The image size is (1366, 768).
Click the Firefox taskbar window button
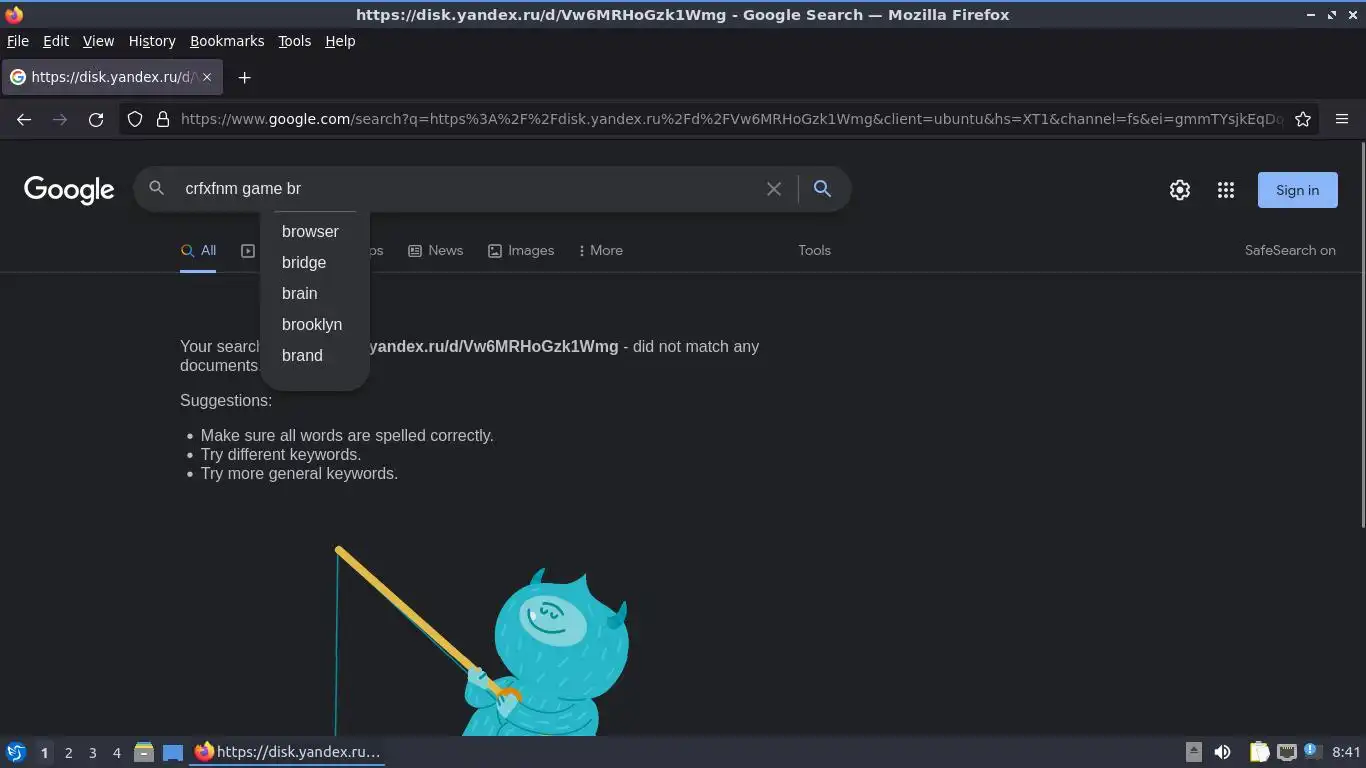tap(288, 752)
